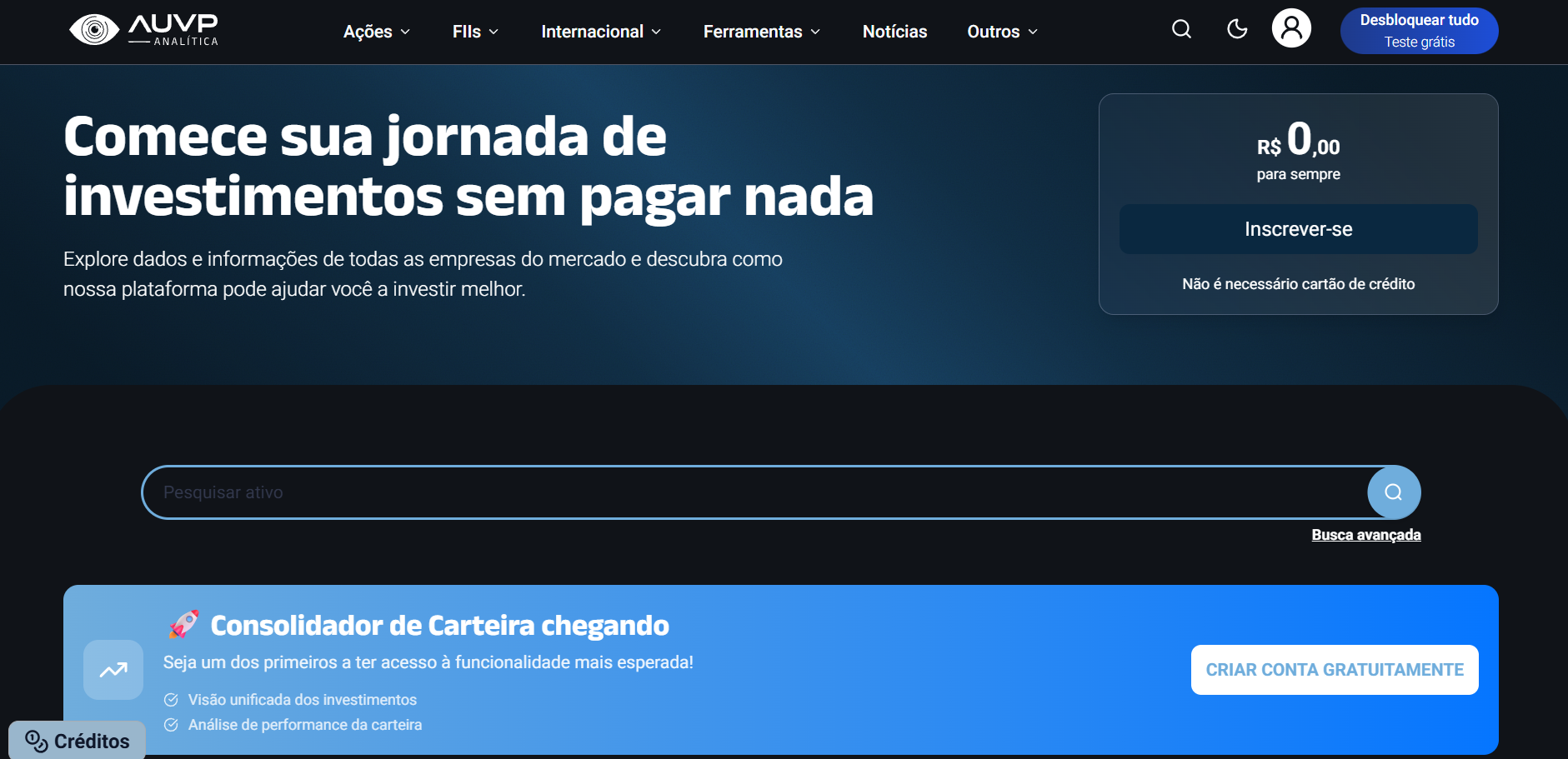The width and height of the screenshot is (1568, 759).
Task: Click Criar Conta Gratuitamente
Action: (x=1334, y=669)
